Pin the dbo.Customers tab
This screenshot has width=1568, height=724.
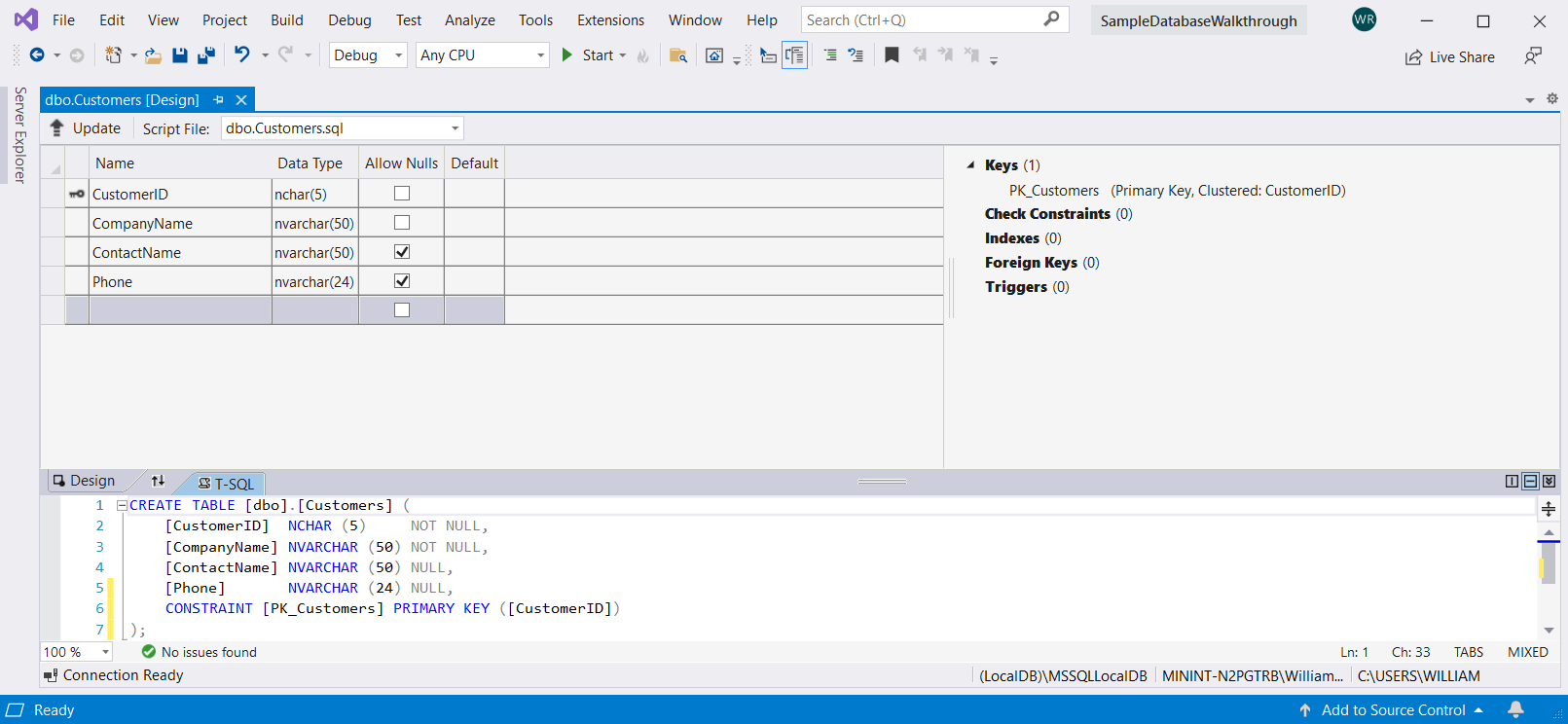(x=219, y=100)
